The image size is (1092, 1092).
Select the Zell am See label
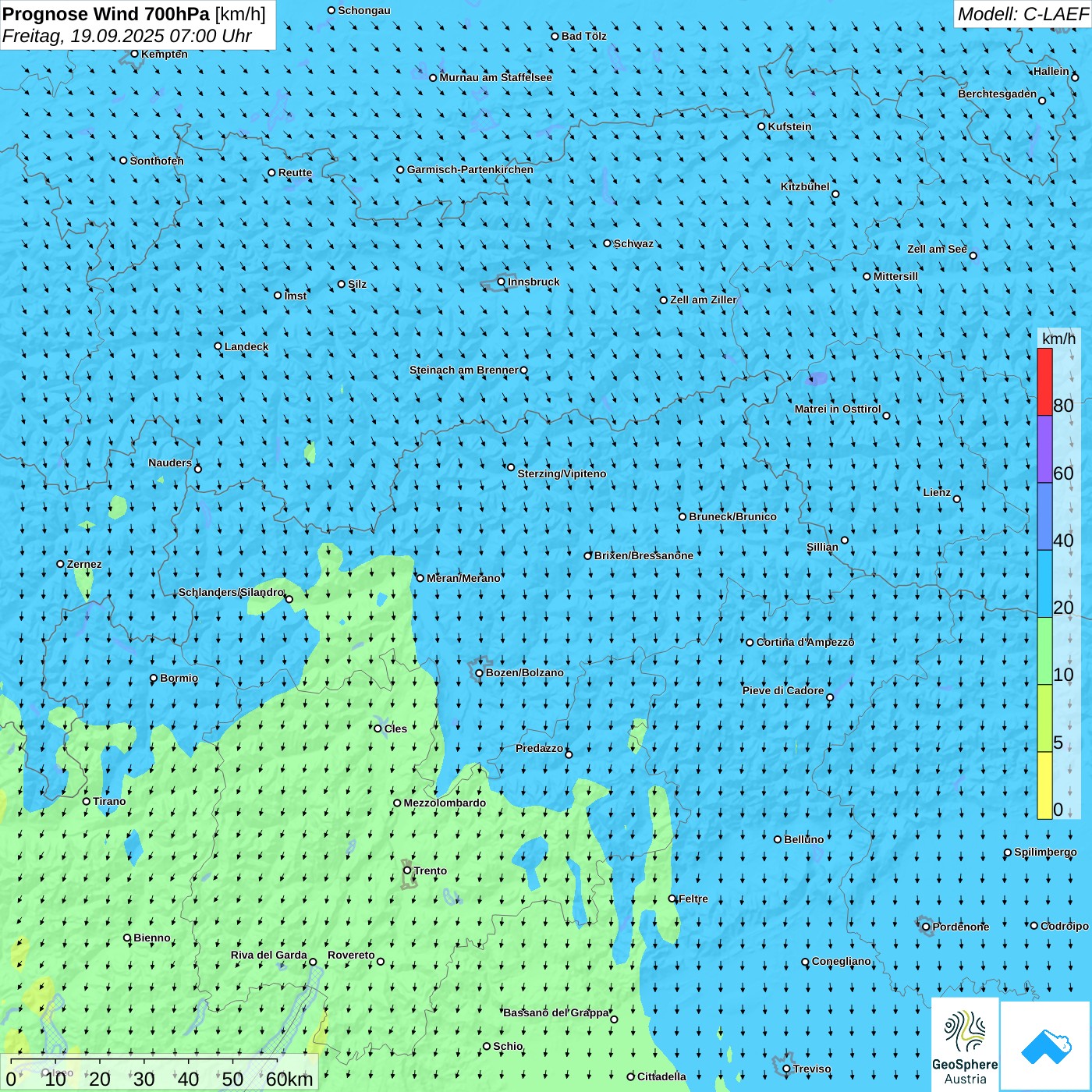pyautogui.click(x=937, y=249)
